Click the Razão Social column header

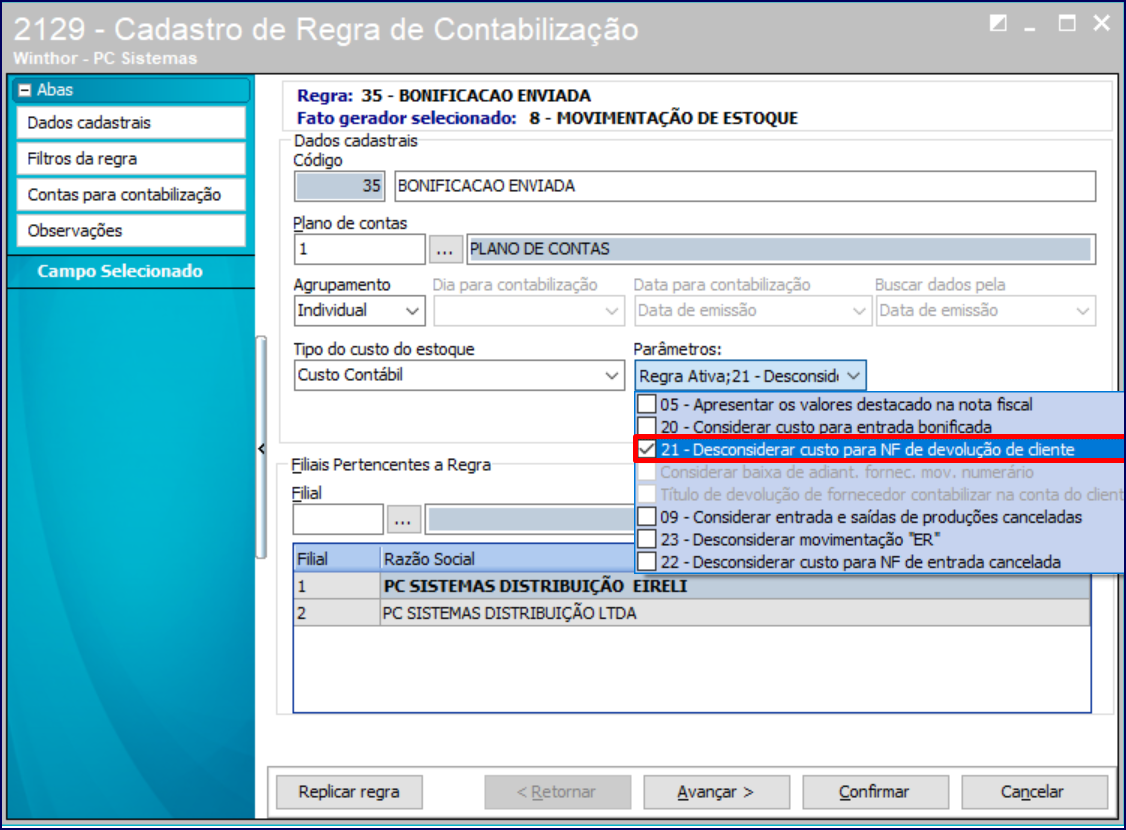click(507, 559)
